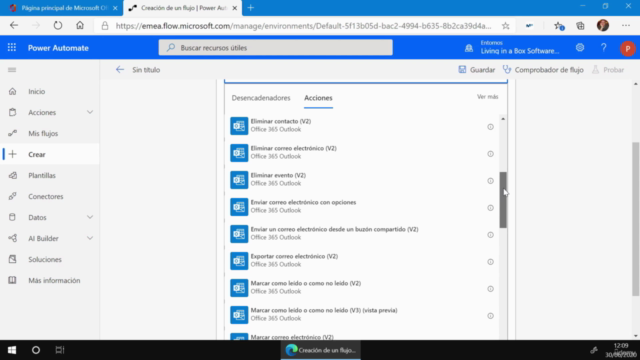Choose Enviar correo electrónico con opciones action
640x360 pixels.
pos(361,207)
